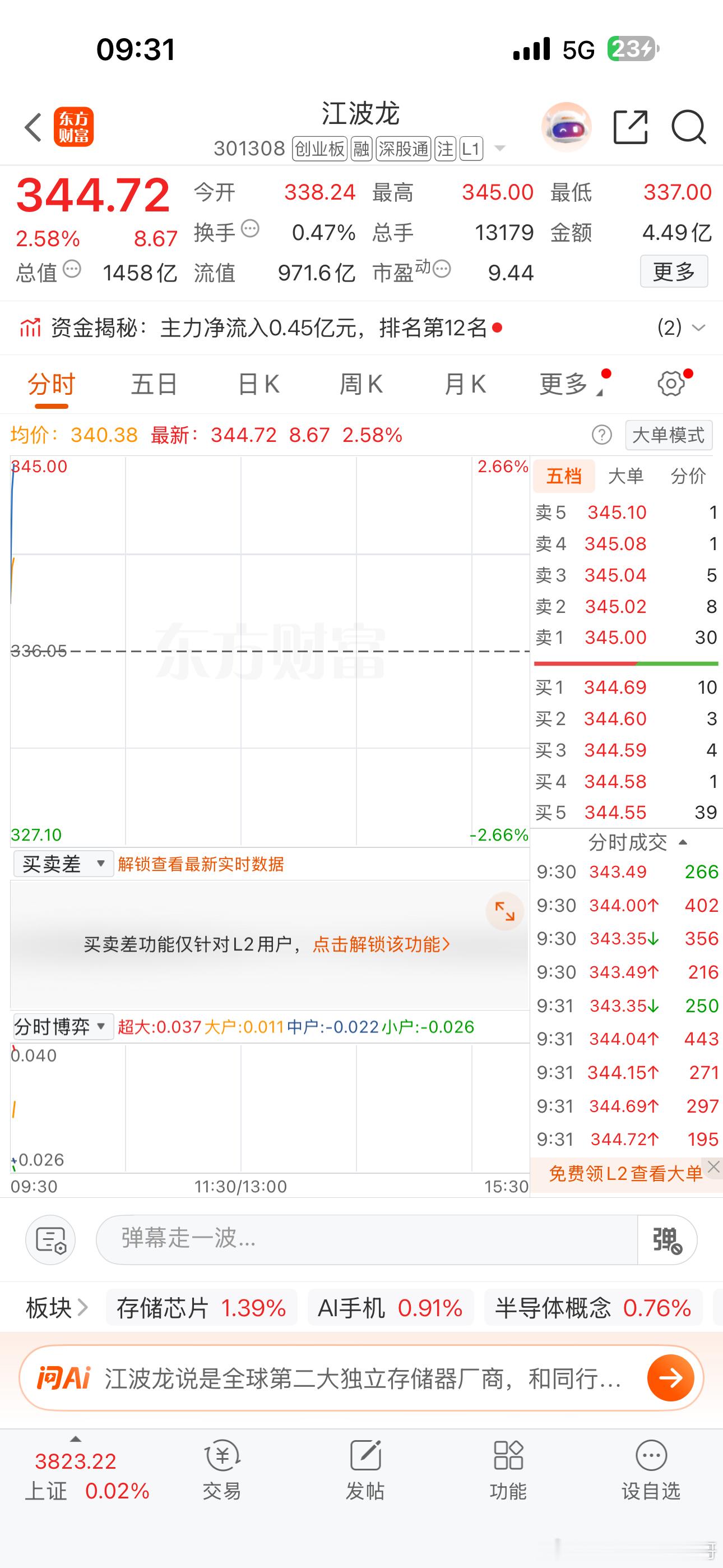Open the 东方财富 logo icon
Image resolution: width=723 pixels, height=1568 pixels.
click(73, 127)
